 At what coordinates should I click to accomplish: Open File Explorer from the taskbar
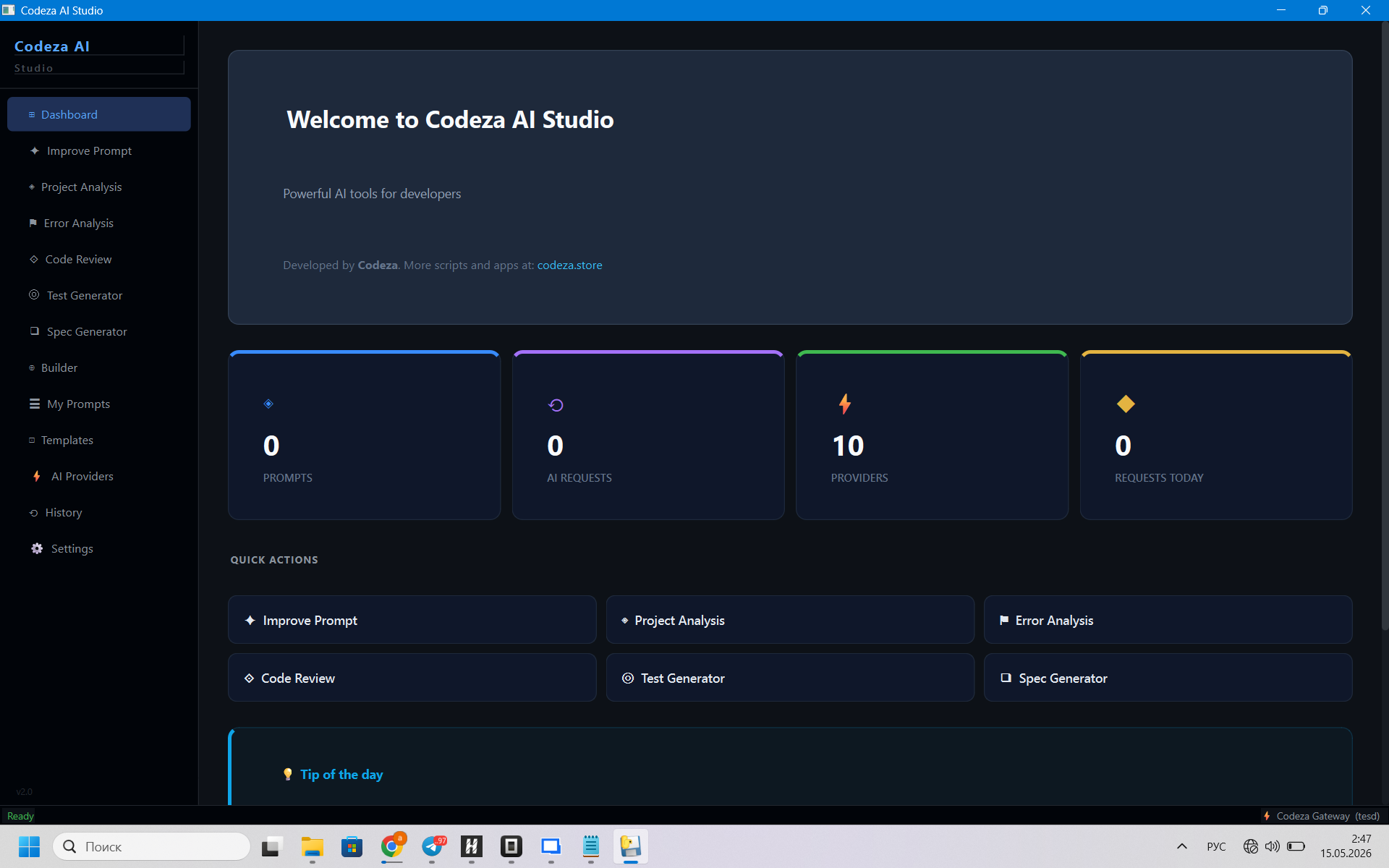(x=313, y=846)
